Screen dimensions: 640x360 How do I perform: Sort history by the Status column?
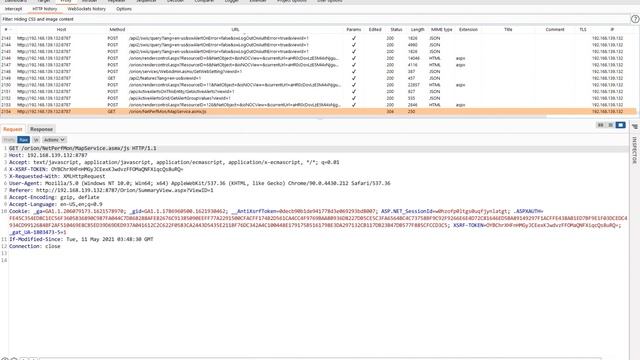click(396, 29)
